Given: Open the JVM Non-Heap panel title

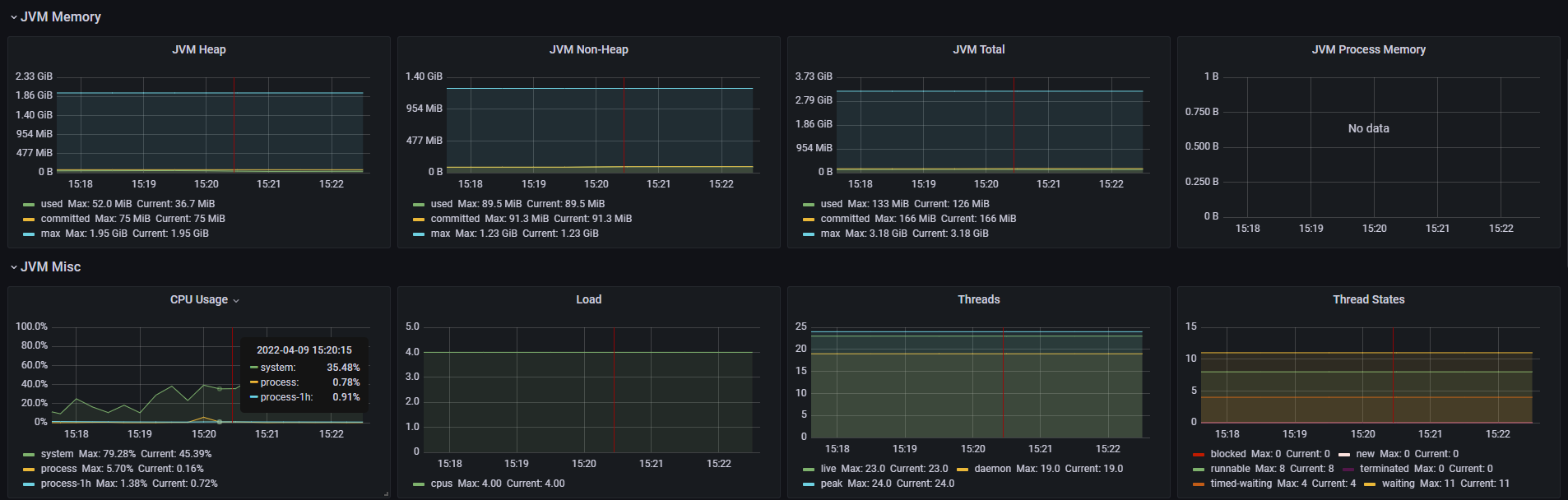Looking at the screenshot, I should [x=589, y=49].
